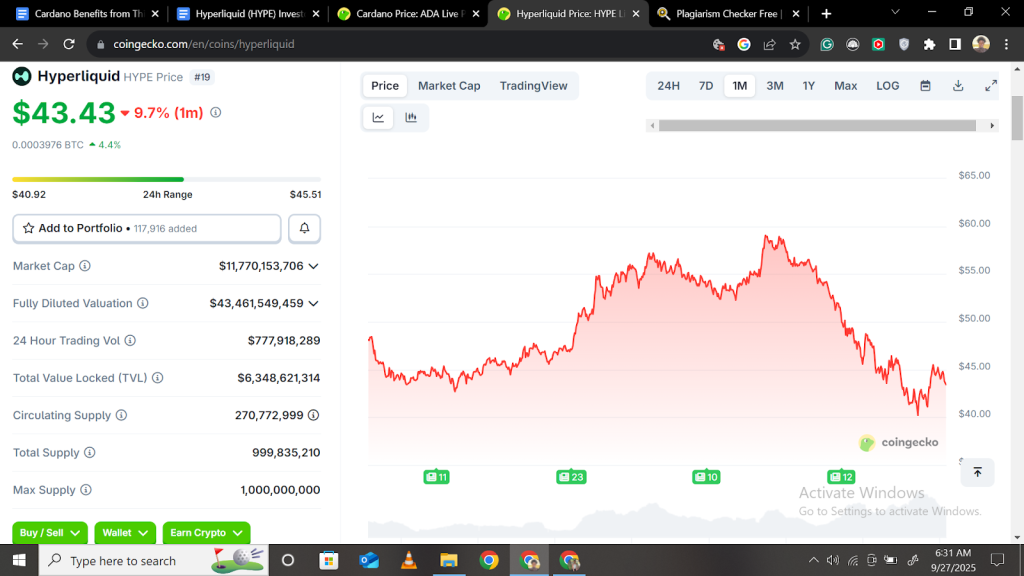The width and height of the screenshot is (1024, 576).
Task: Switch to candlestick chart view
Action: [411, 118]
